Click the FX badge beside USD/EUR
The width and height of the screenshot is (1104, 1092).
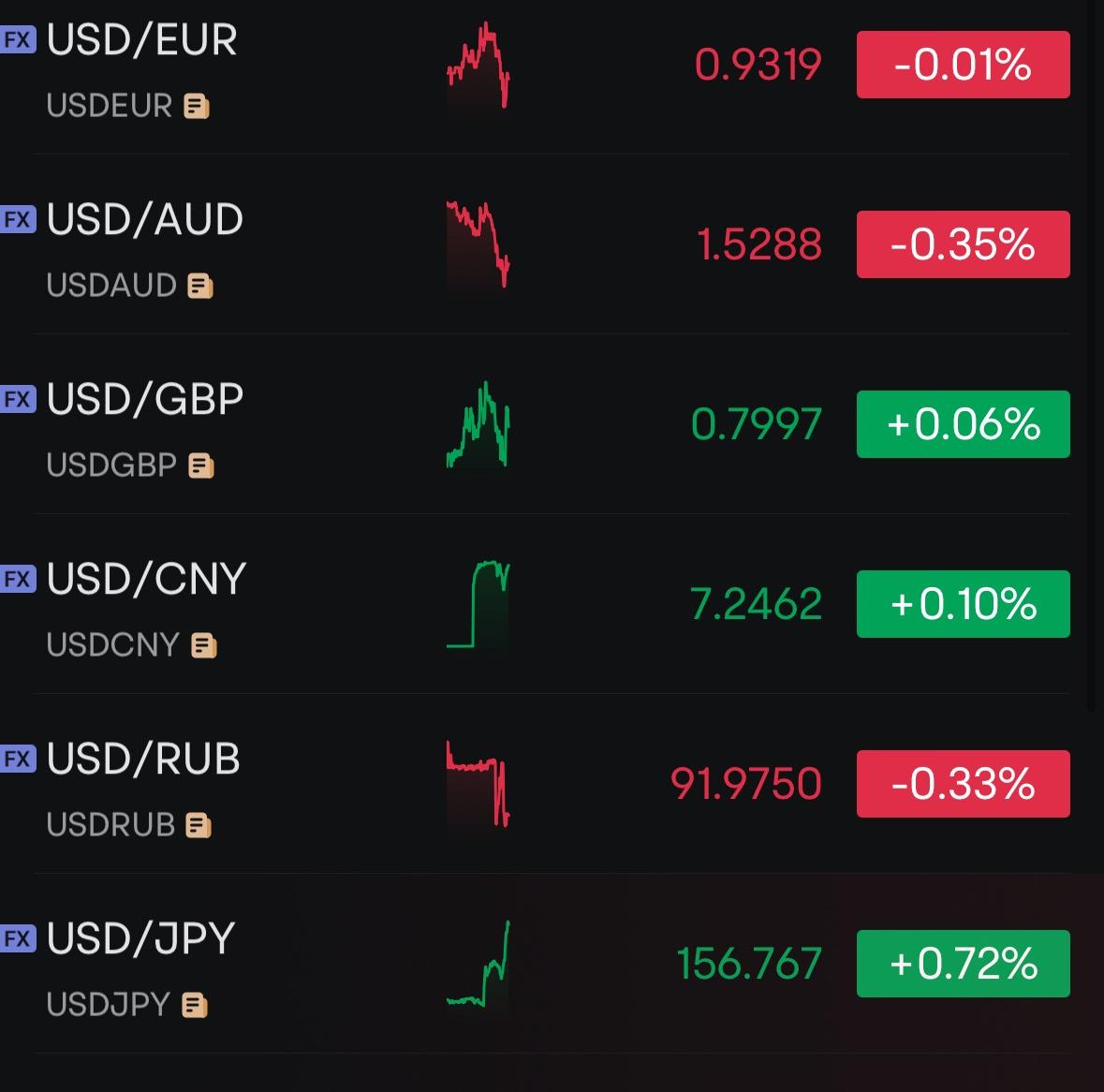point(18,40)
